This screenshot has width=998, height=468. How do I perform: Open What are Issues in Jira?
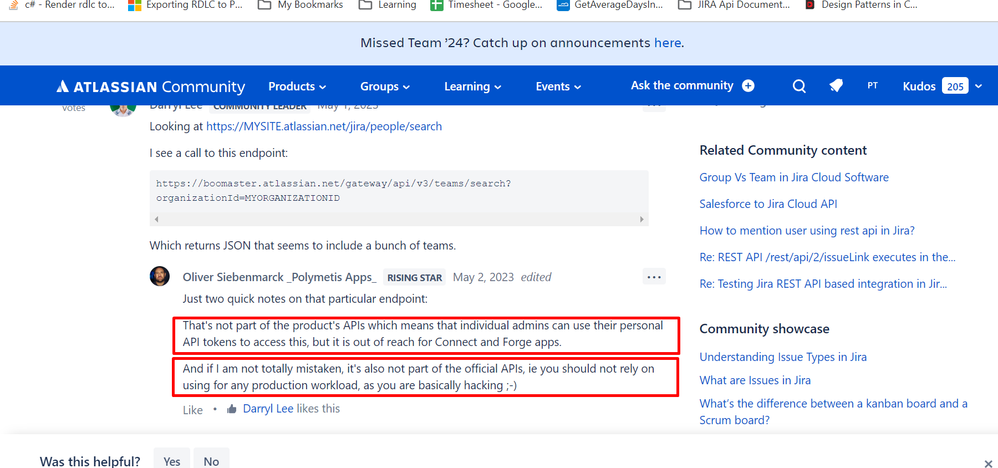pos(755,380)
